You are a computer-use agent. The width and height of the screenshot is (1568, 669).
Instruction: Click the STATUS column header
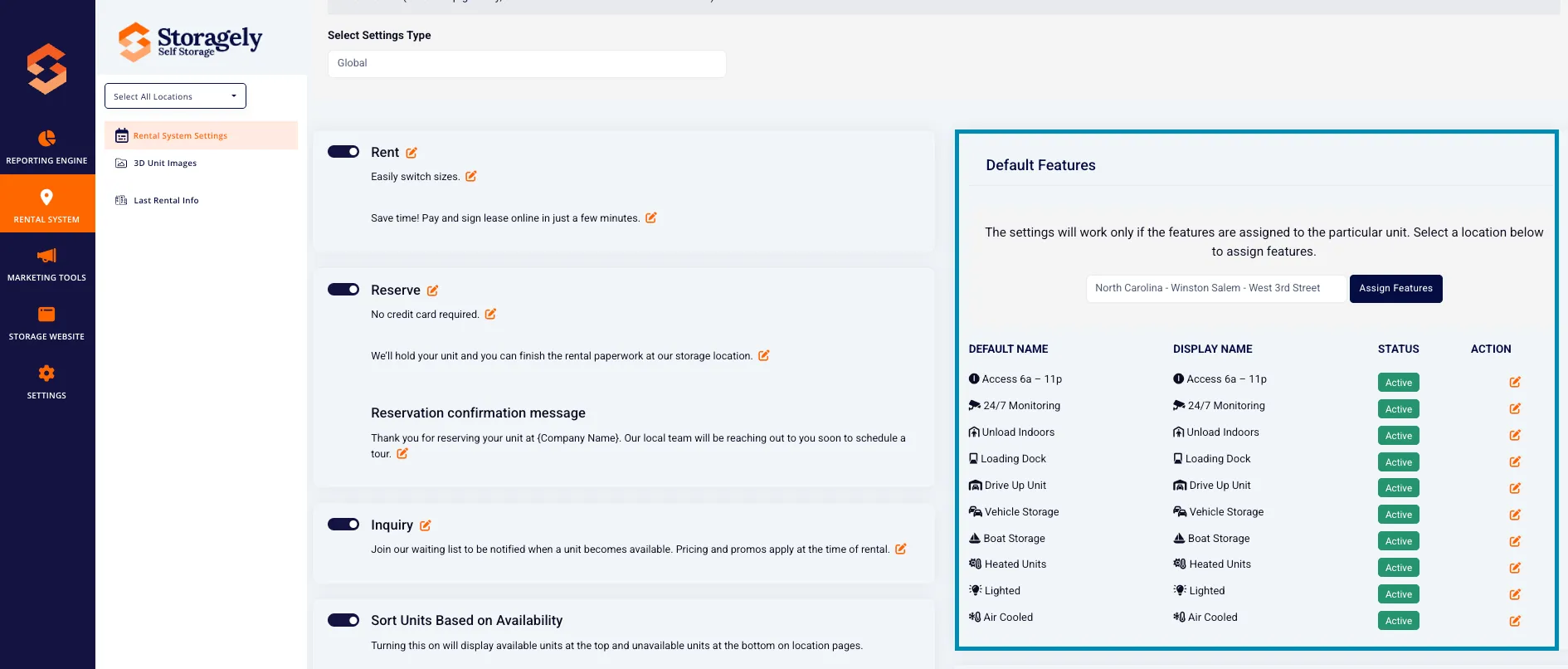tap(1399, 349)
